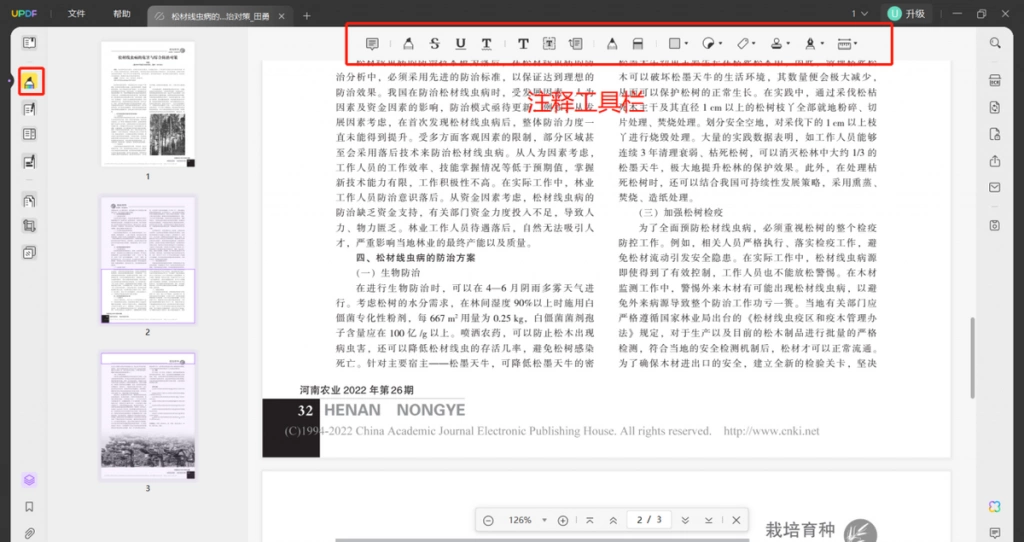This screenshot has width=1024, height=542.
Task: Open the bookmarks panel
Action: (x=29, y=507)
